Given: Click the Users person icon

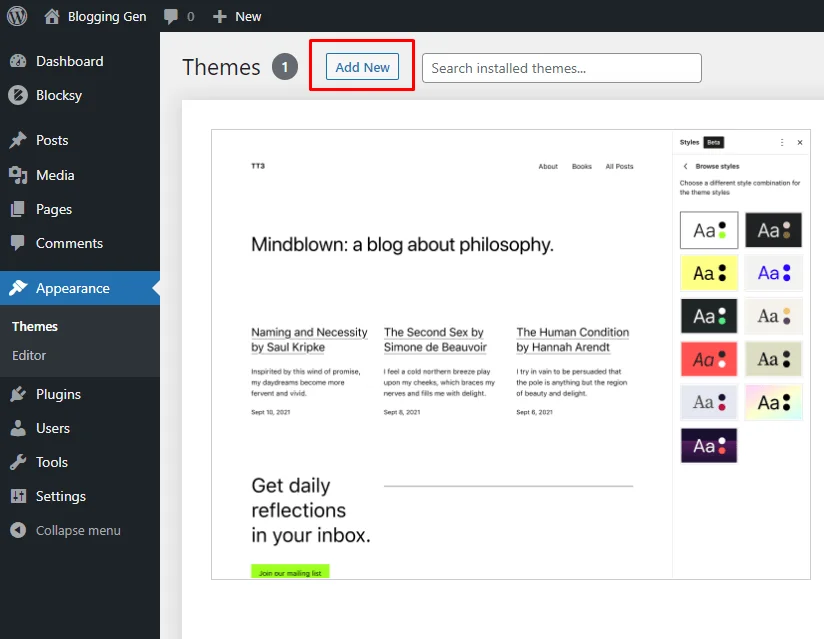Looking at the screenshot, I should (18, 428).
